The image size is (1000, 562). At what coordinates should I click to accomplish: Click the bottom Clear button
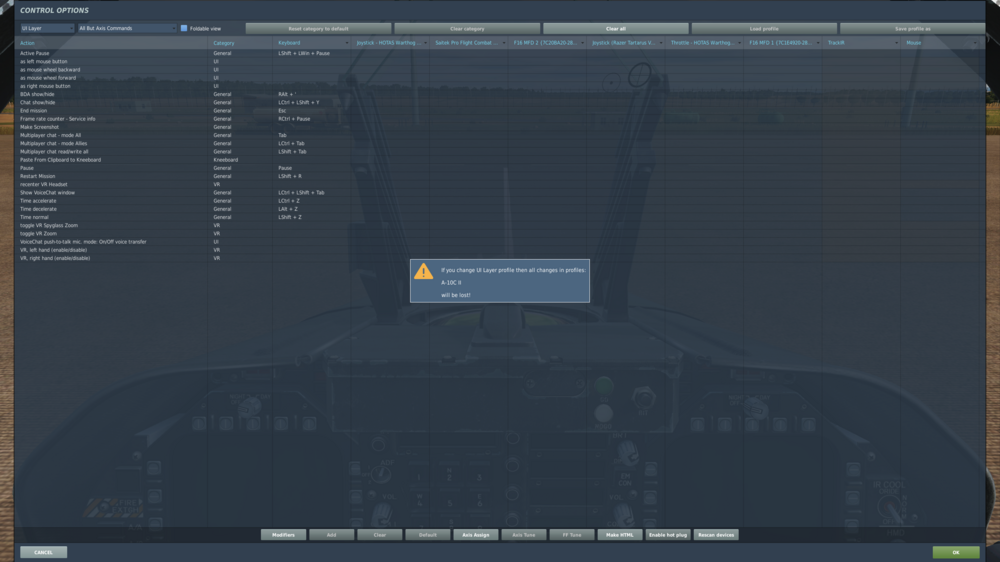tap(379, 535)
